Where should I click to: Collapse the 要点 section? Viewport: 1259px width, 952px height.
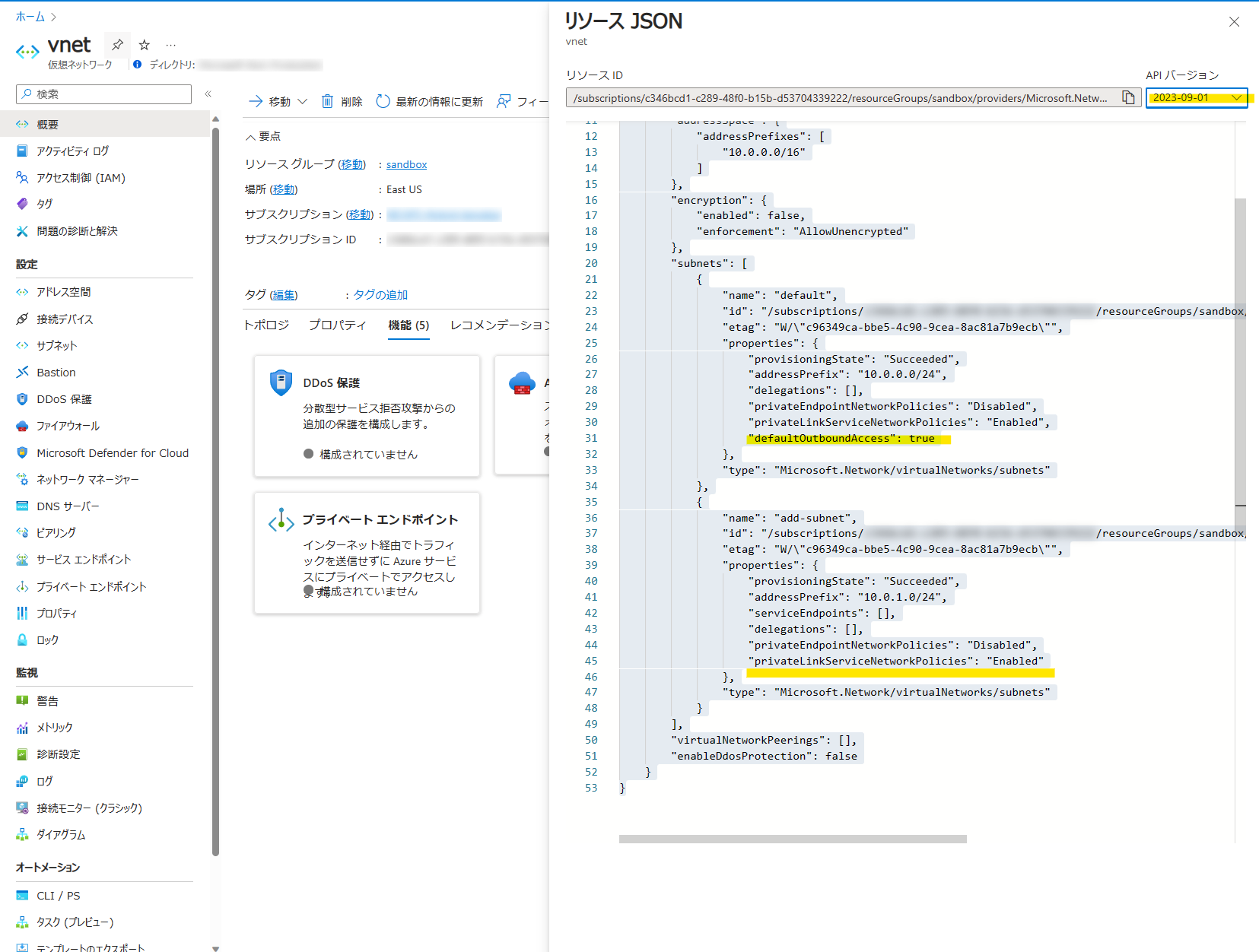pyautogui.click(x=263, y=136)
